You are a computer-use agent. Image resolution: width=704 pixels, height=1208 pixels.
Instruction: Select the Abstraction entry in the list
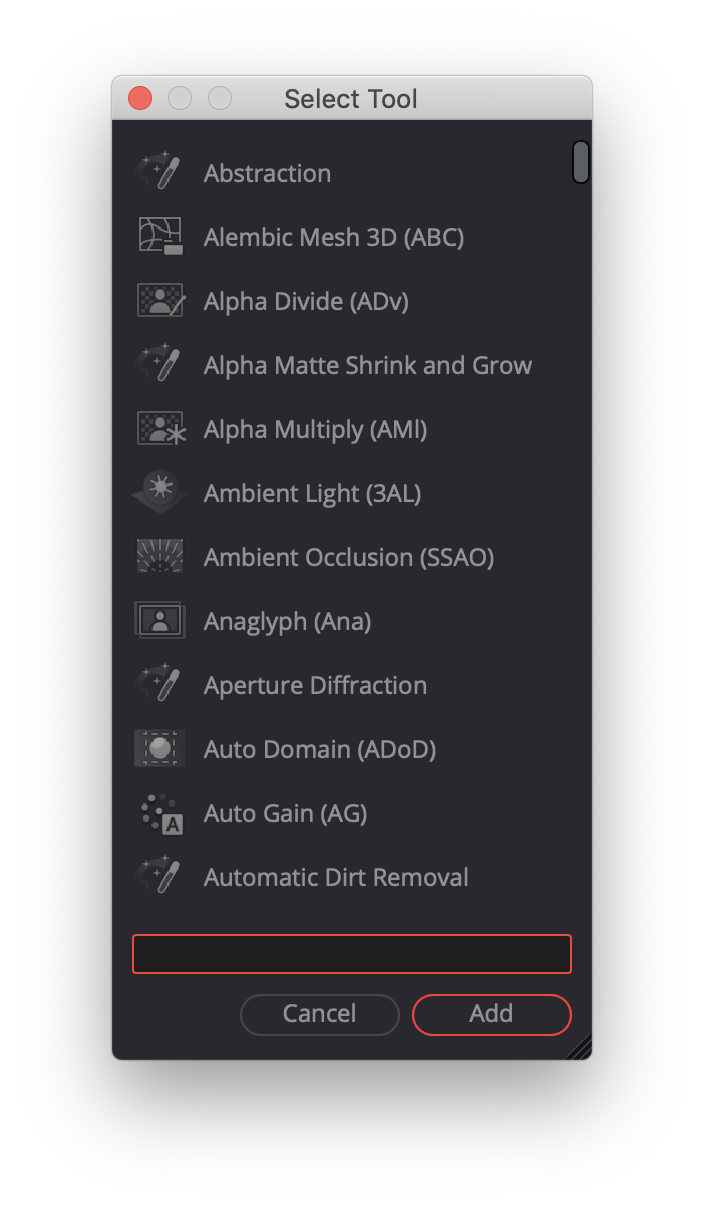[267, 172]
